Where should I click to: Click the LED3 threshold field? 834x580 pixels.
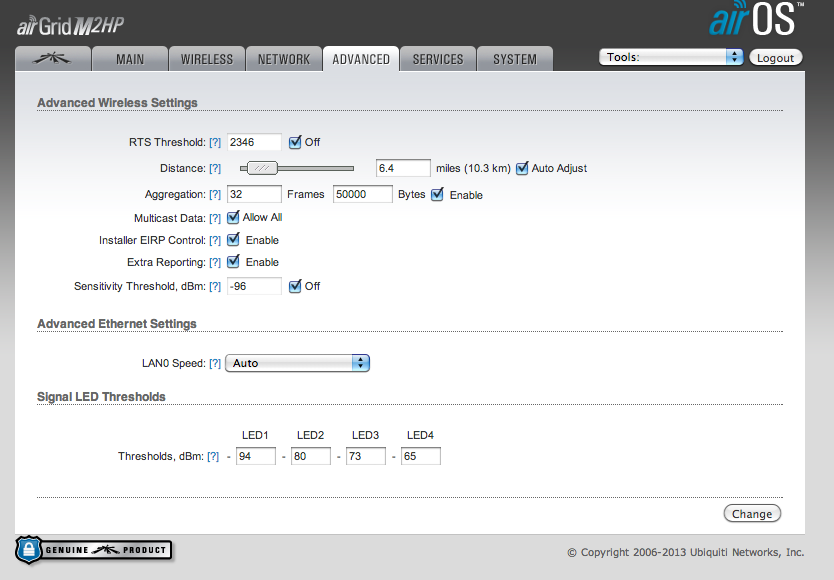[x=366, y=456]
